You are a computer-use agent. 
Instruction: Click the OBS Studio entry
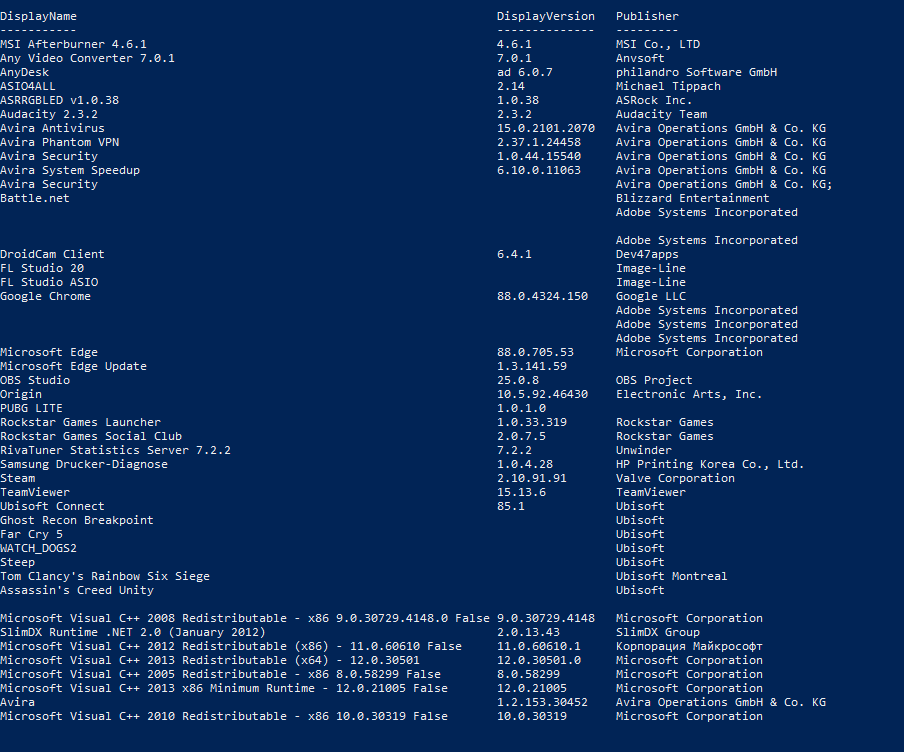tap(35, 380)
